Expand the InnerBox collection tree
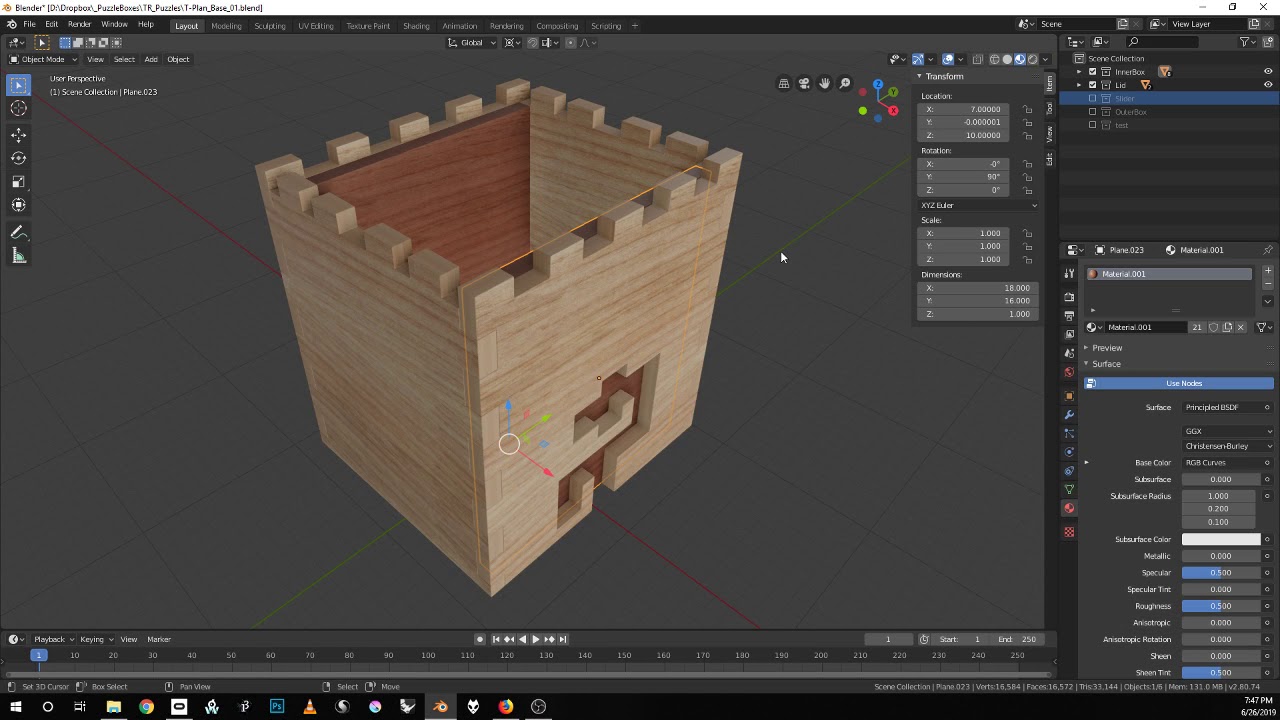 (1079, 72)
